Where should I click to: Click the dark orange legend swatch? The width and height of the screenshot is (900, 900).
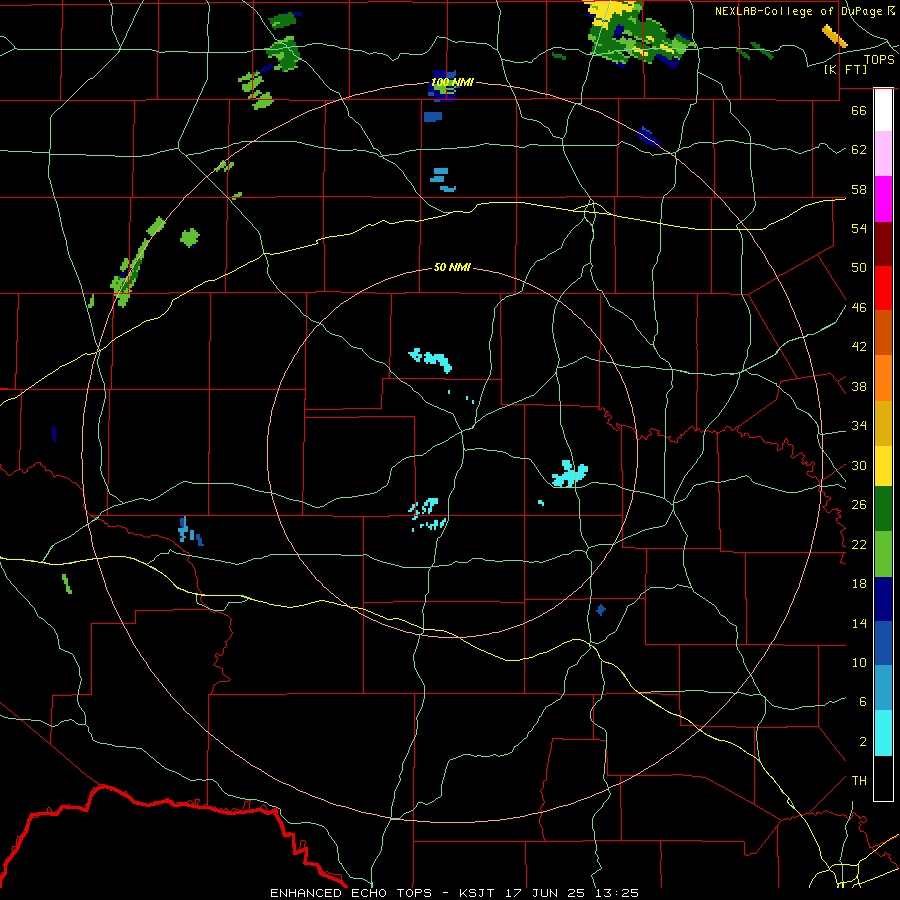883,333
